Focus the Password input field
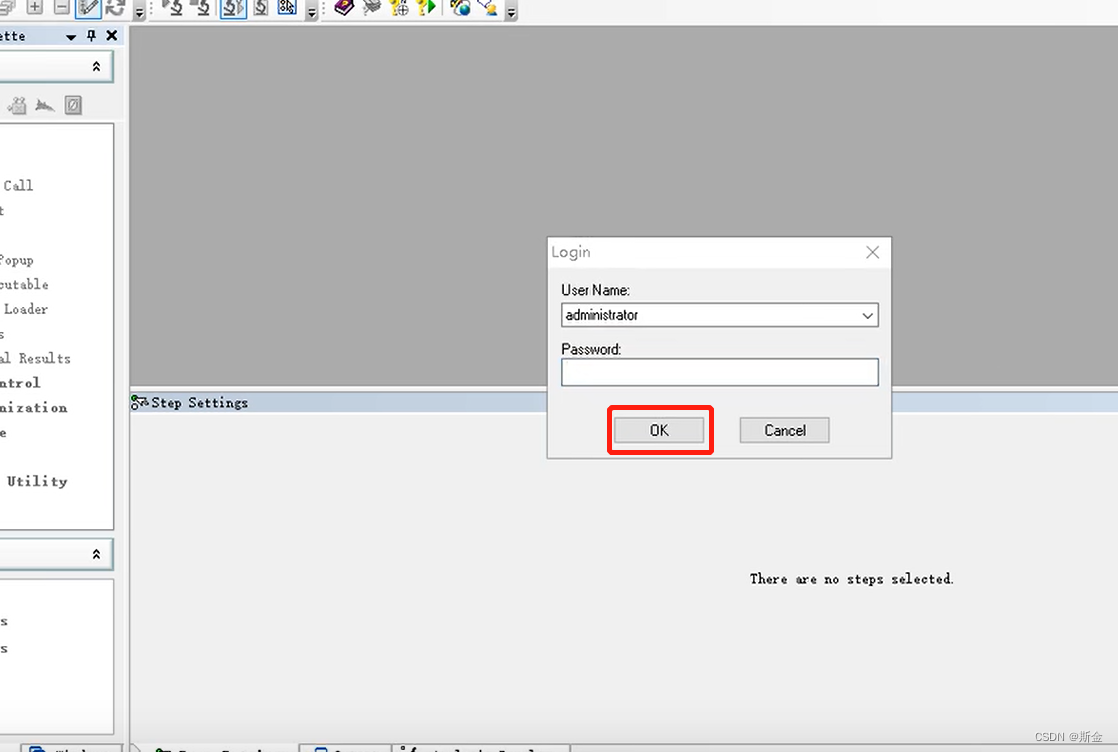This screenshot has width=1118, height=752. 719,372
